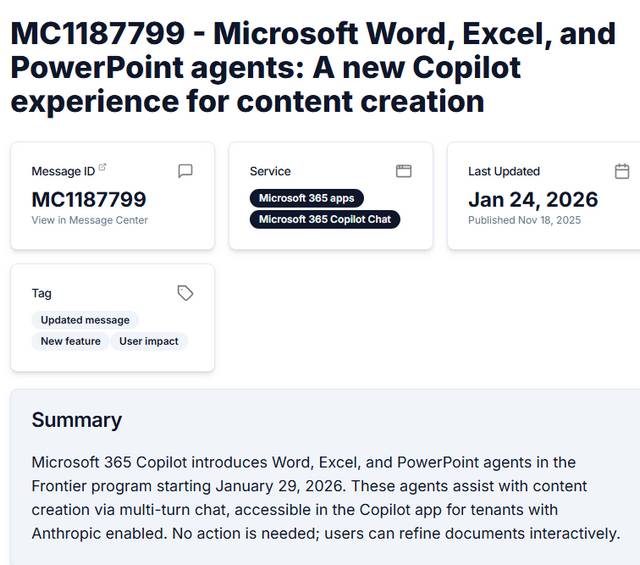640x565 pixels.
Task: Click the User impact tag
Action: point(149,341)
